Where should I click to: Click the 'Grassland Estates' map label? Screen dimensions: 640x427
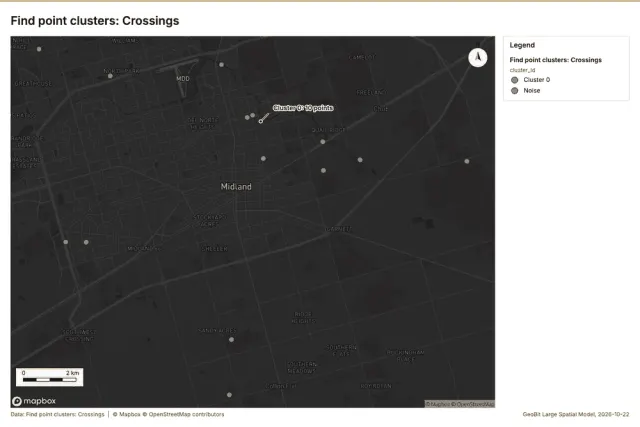[26, 162]
